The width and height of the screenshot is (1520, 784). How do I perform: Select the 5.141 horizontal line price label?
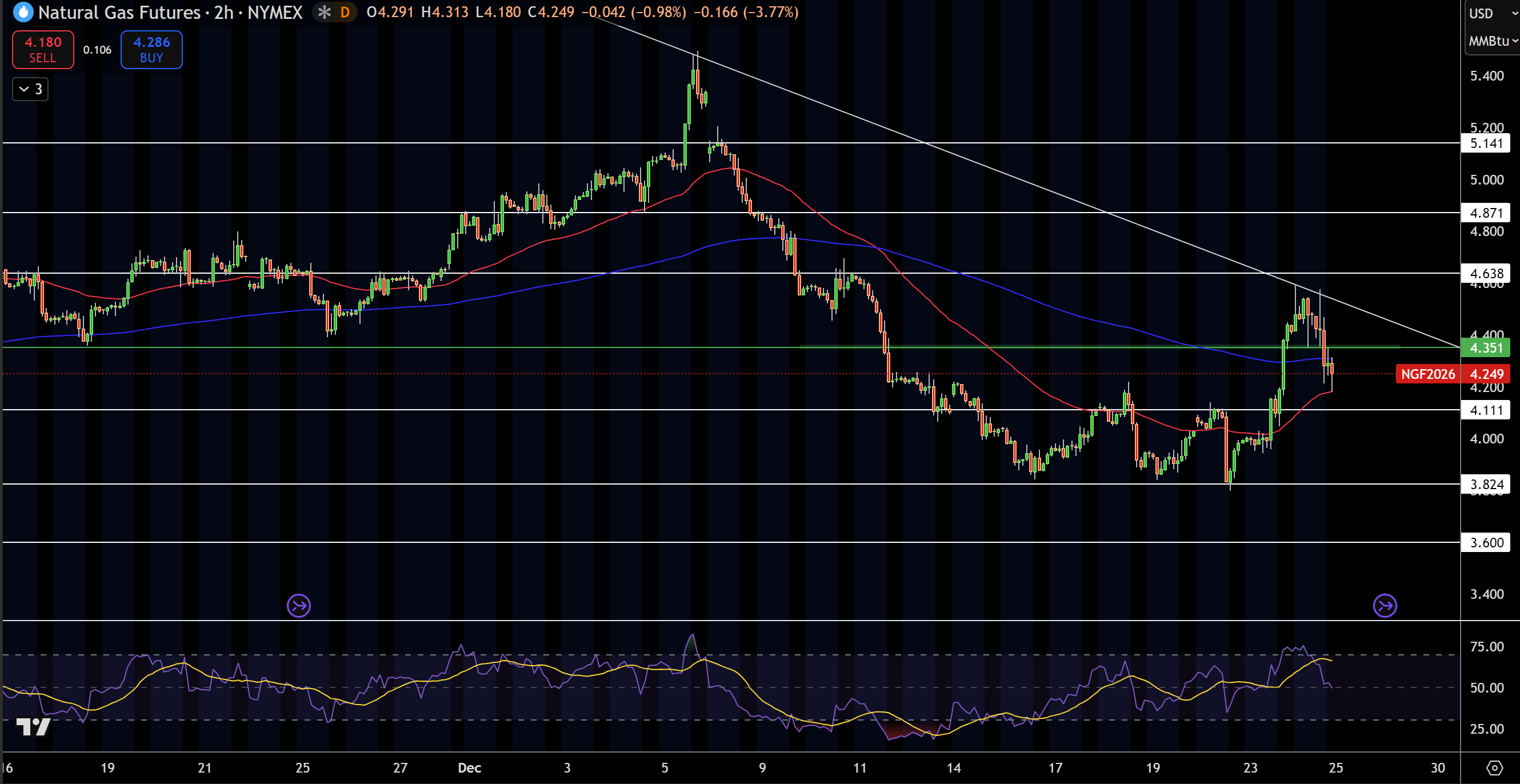coord(1486,143)
